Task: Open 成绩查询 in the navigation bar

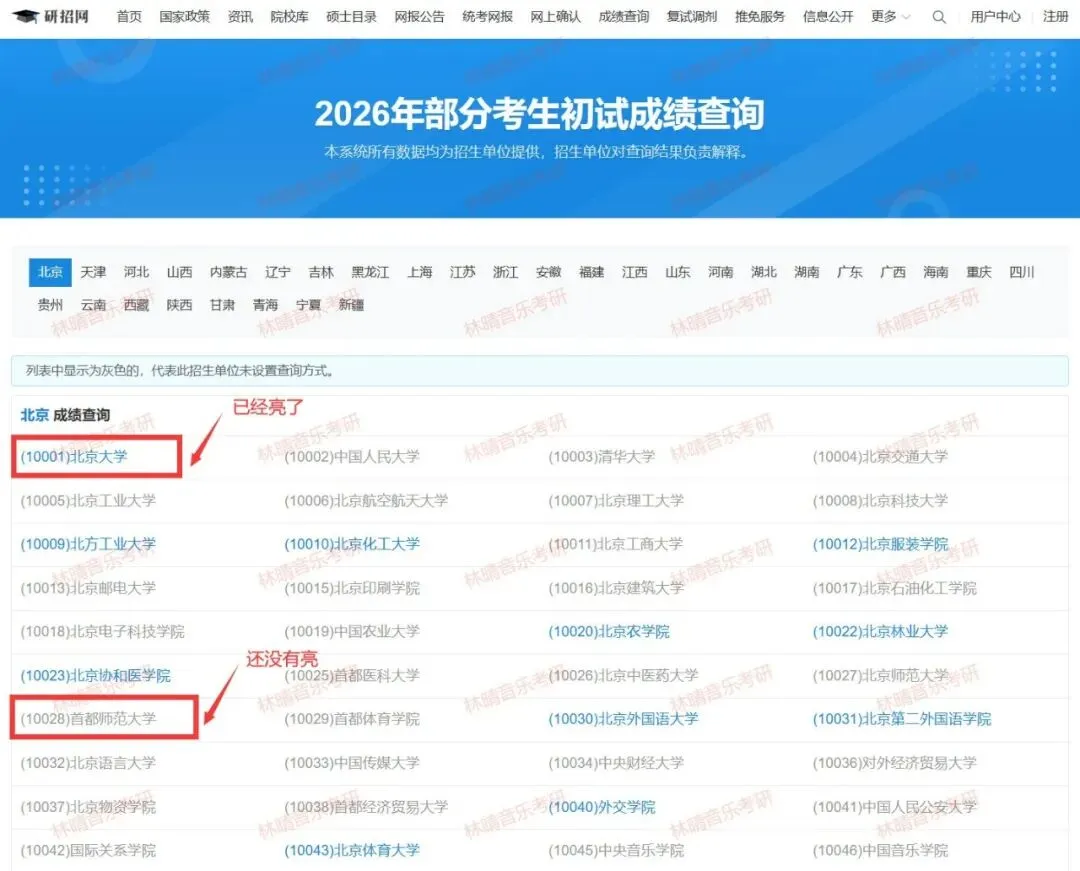Action: [624, 17]
